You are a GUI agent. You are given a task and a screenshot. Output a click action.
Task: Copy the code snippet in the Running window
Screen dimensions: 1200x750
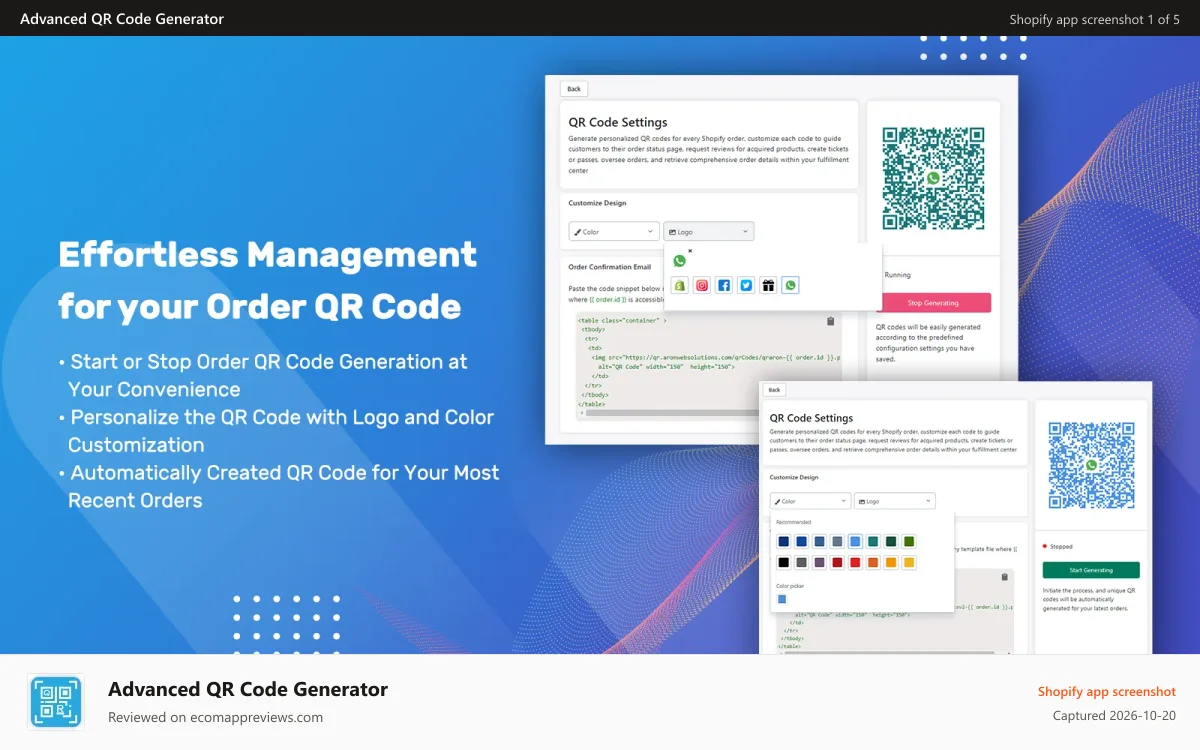point(830,321)
